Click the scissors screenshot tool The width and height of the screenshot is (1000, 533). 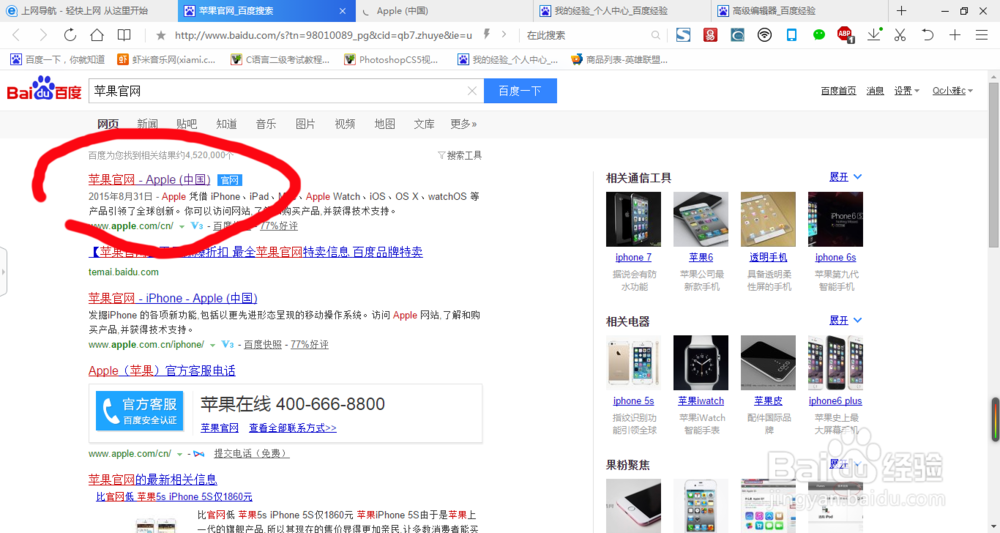click(x=900, y=35)
